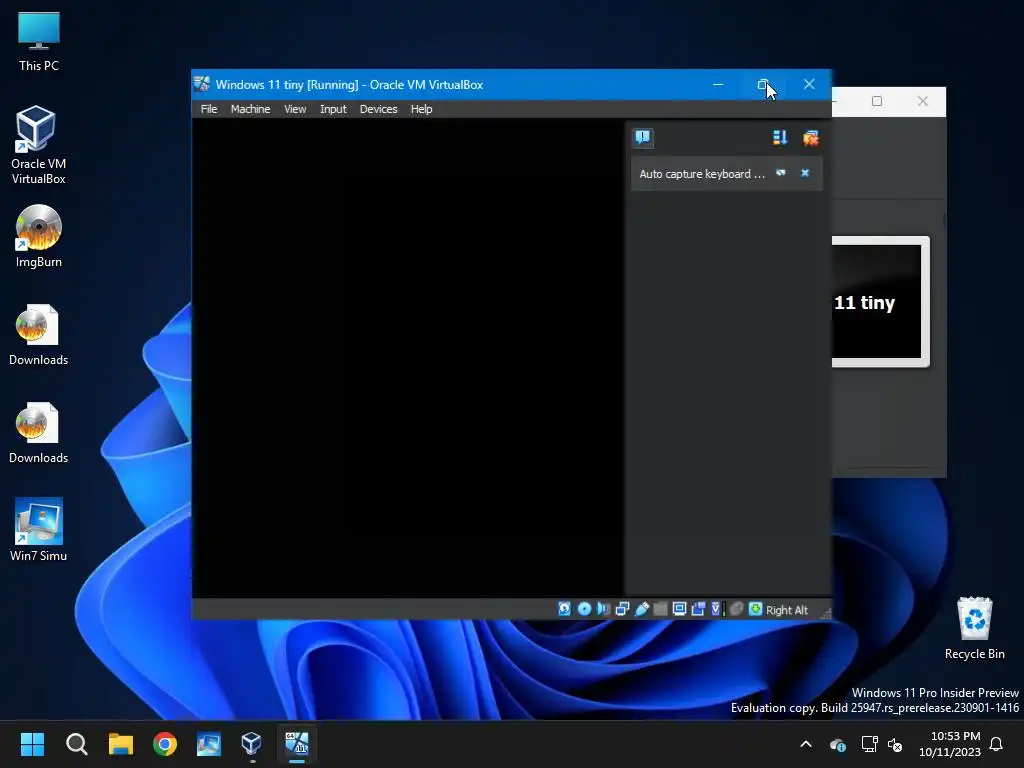Click the resize grip in the VM status bar

tap(825, 613)
